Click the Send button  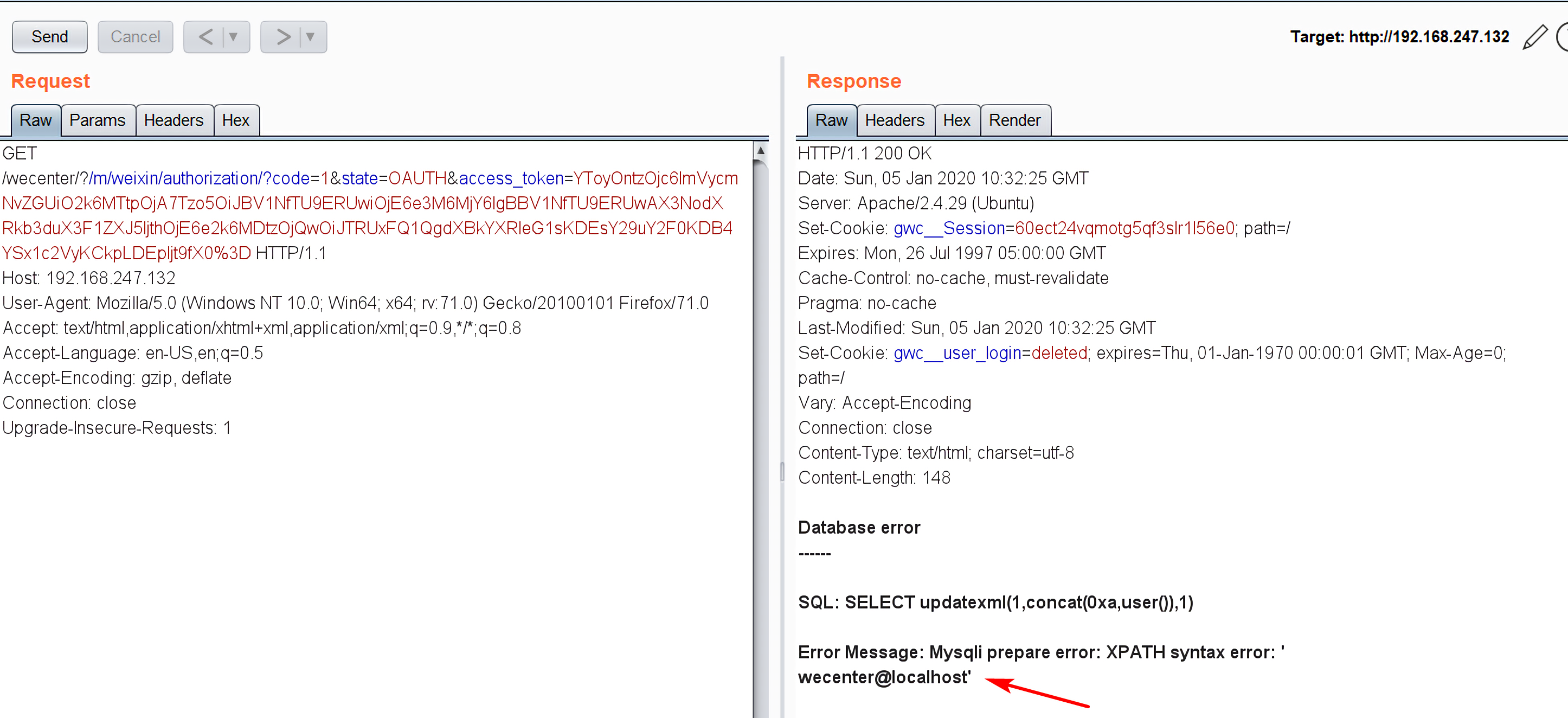[49, 37]
